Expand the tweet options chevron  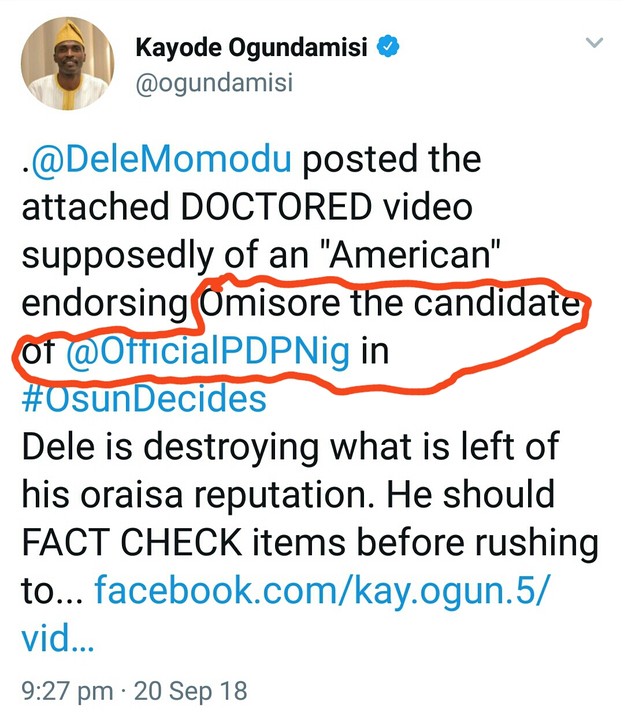tap(594, 44)
